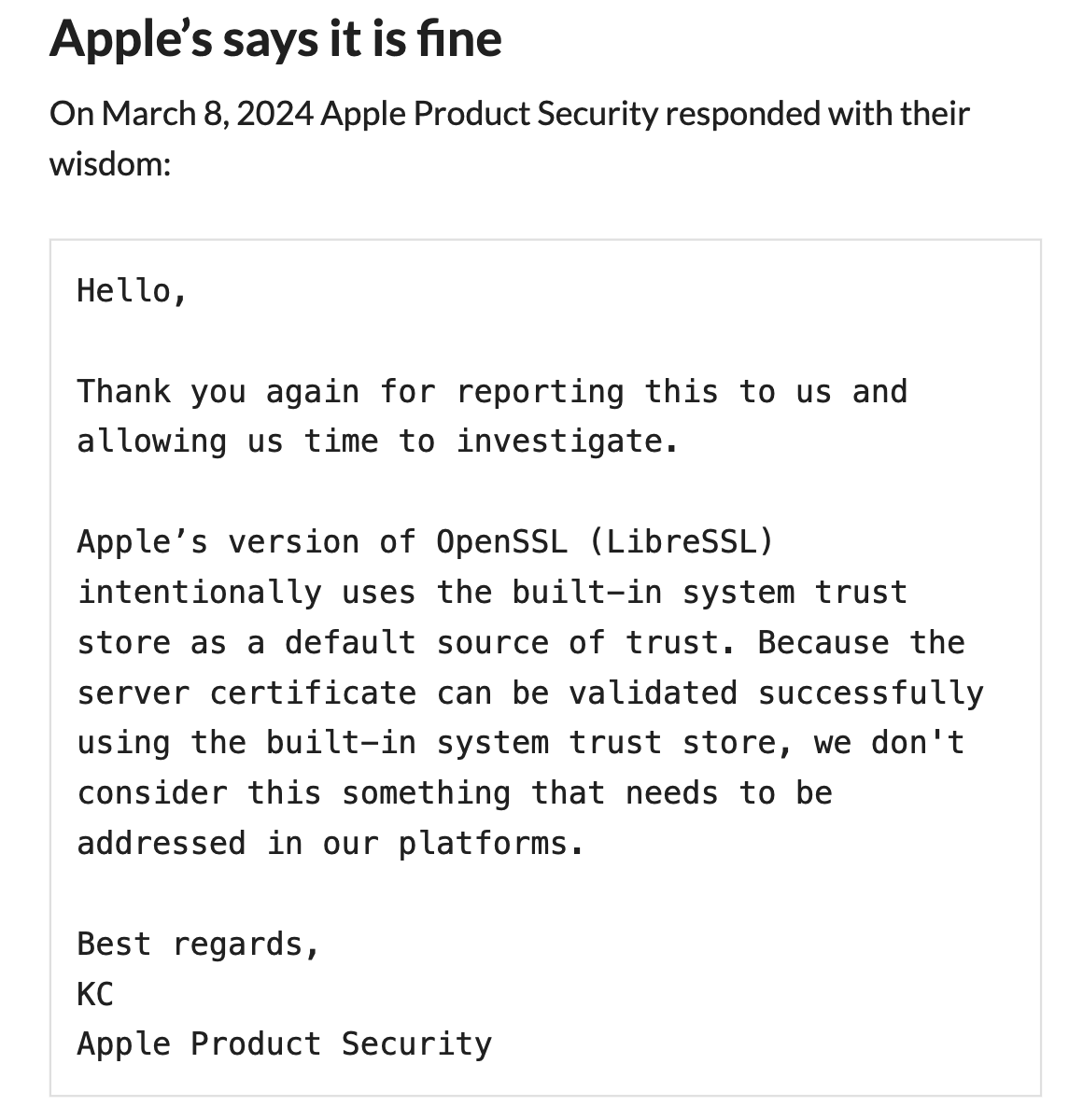Click the line starting "consider this something"
The height and width of the screenshot is (1120, 1083).
coord(454,794)
